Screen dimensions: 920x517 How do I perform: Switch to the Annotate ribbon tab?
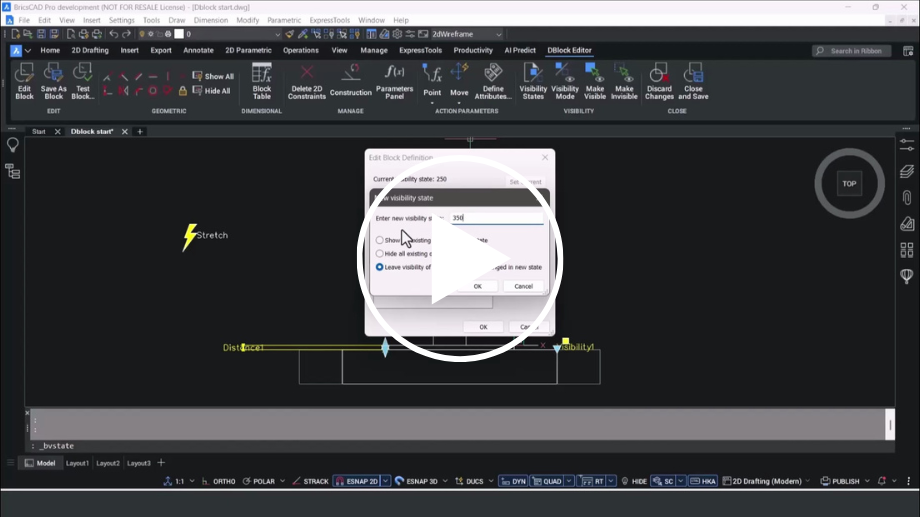[x=198, y=50]
